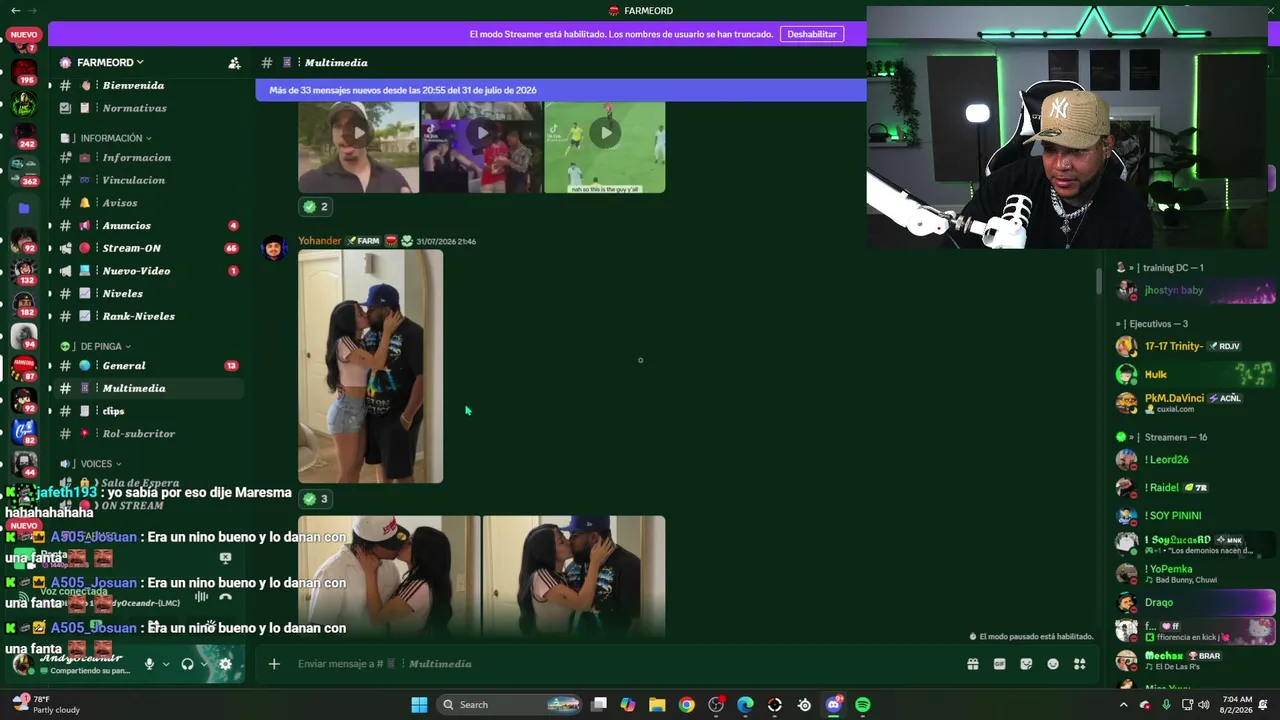Open server with 195 badge
This screenshot has height=720, width=1280.
(24, 72)
